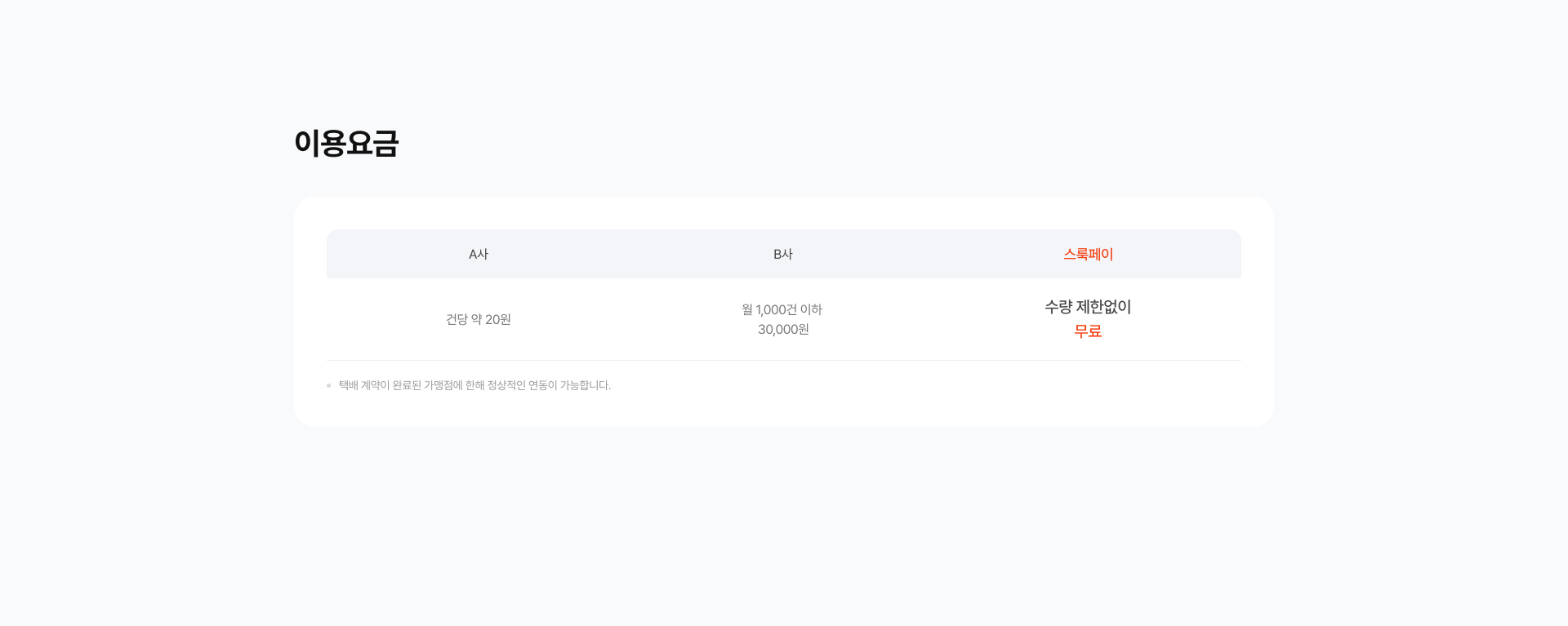
Task: Click the orange 무료 label
Action: tap(1088, 331)
